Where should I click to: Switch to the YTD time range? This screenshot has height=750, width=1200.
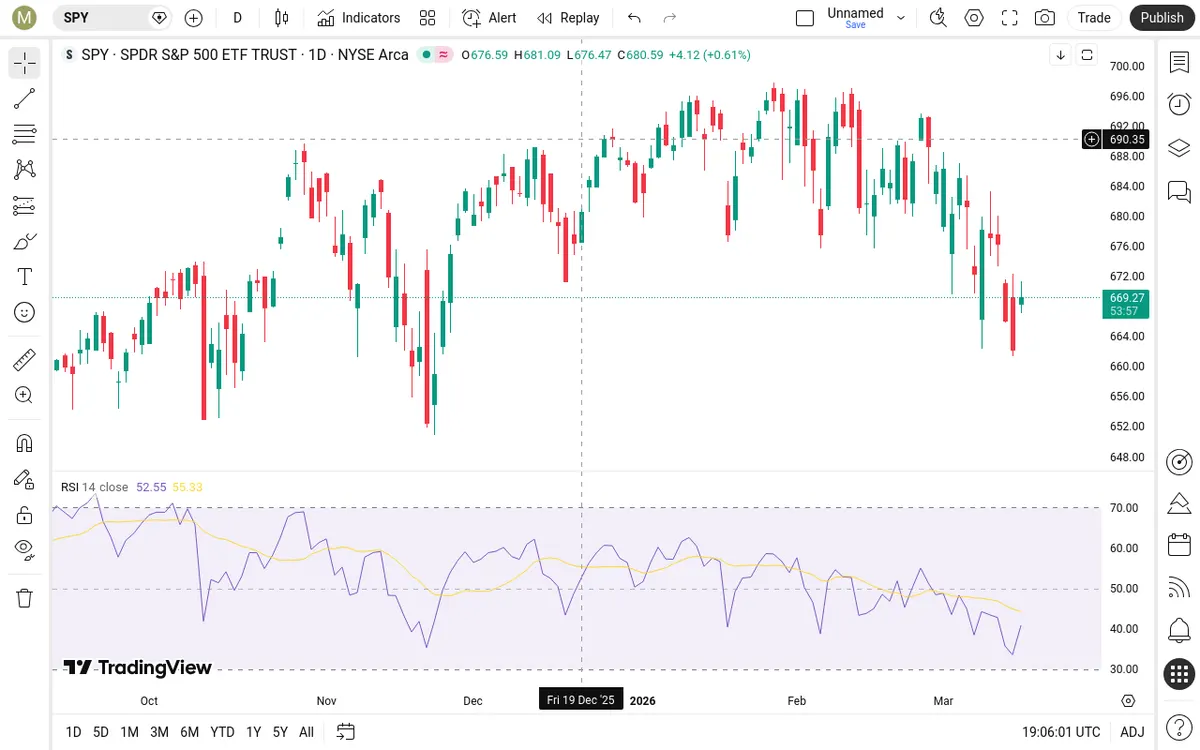pyautogui.click(x=222, y=732)
